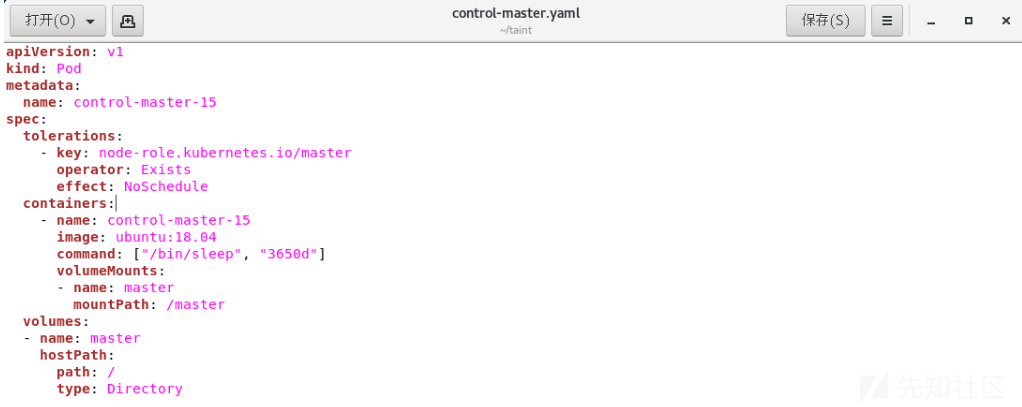Maximize the gedit window

click(969, 21)
